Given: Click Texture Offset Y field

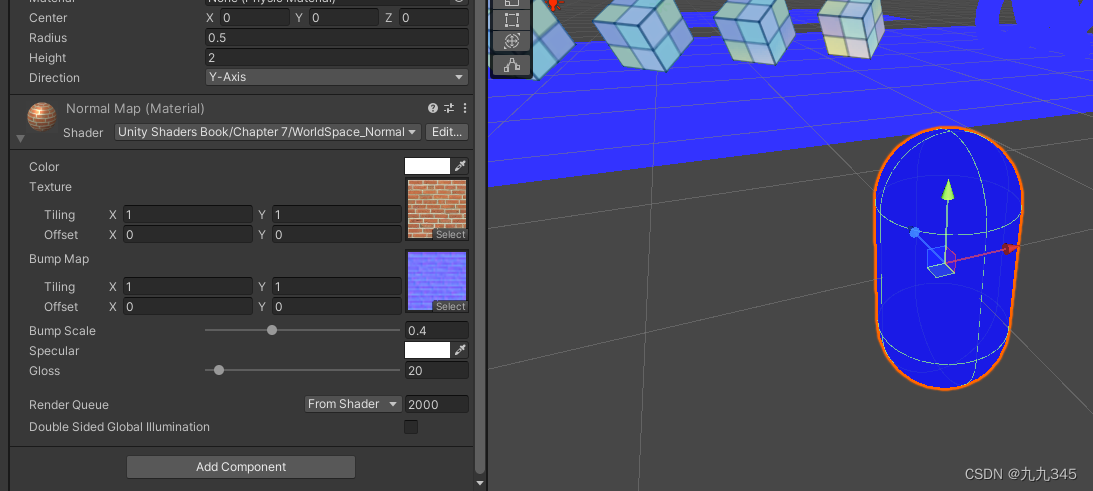Looking at the screenshot, I should (x=337, y=235).
